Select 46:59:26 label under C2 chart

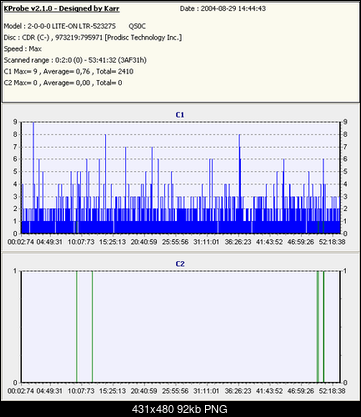pyautogui.click(x=301, y=391)
